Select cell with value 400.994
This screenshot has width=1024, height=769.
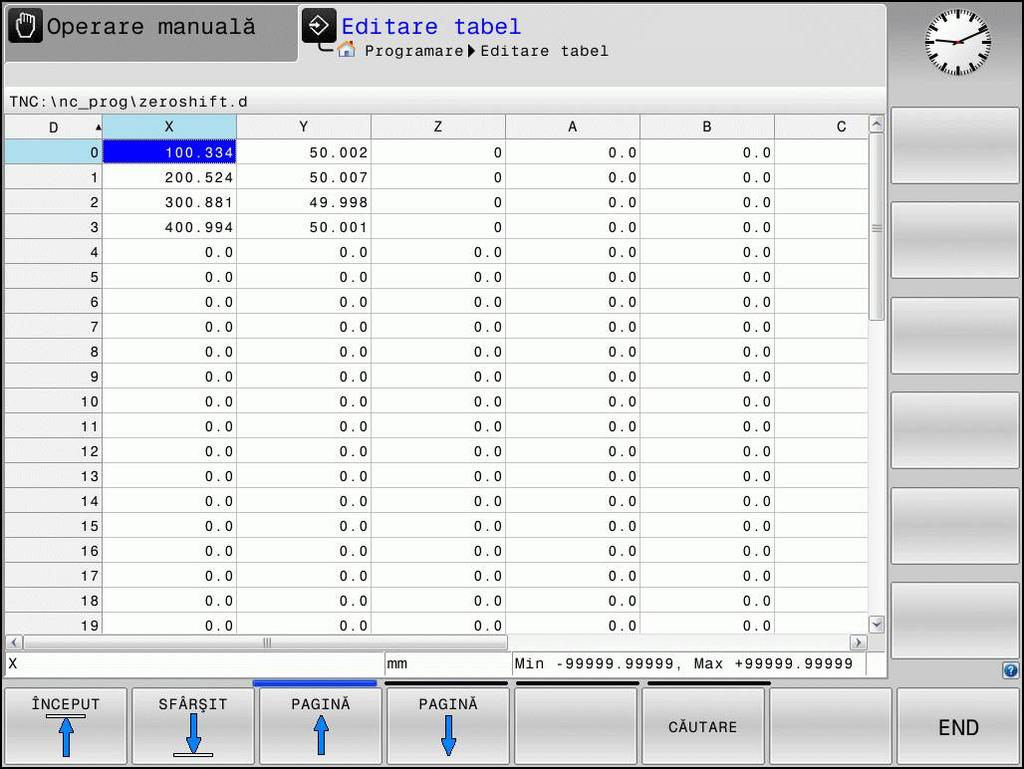click(169, 227)
